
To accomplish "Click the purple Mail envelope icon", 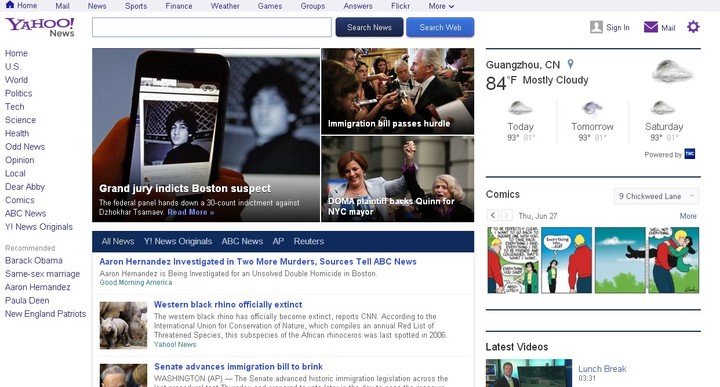I will [651, 27].
